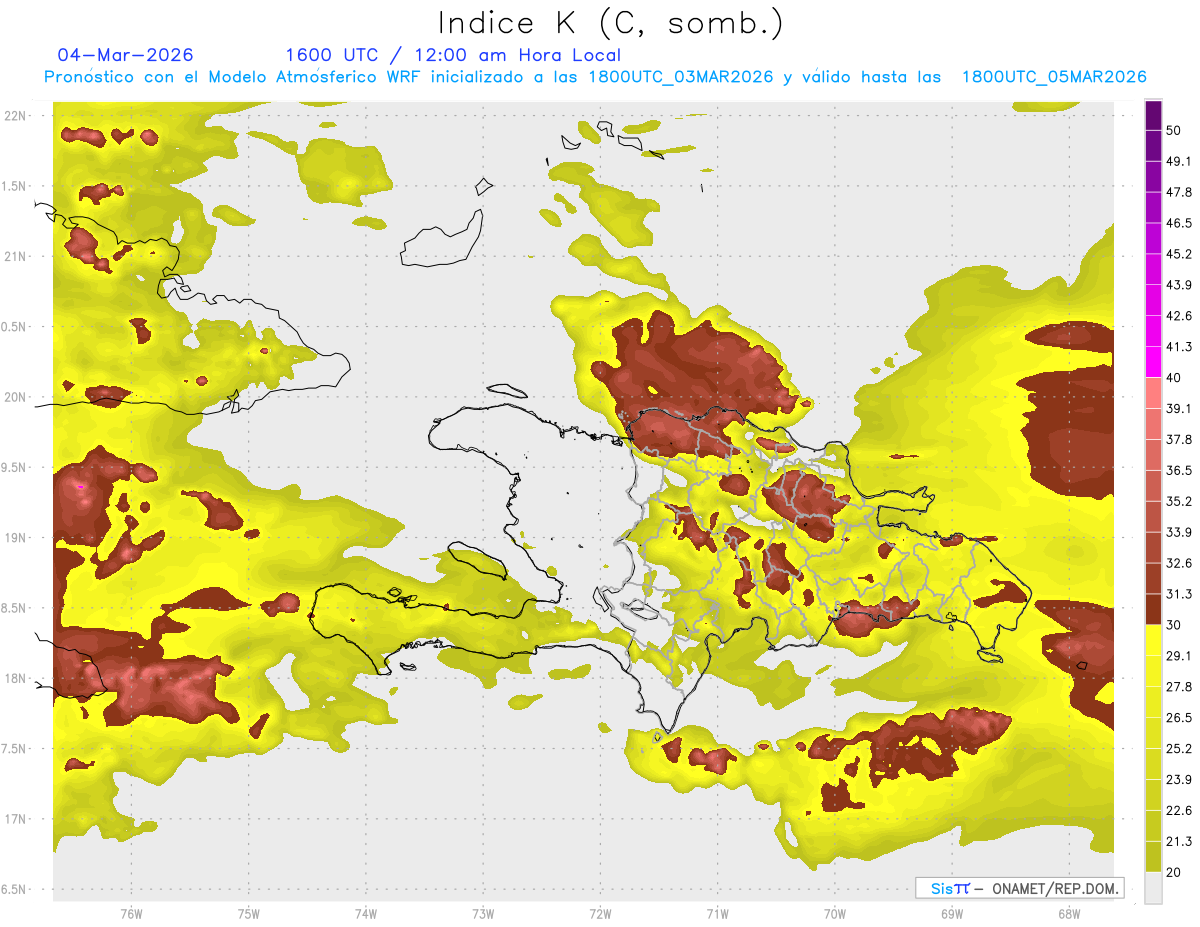
Task: Click the 'Indice K (C, somb.)' chart title
Action: [611, 23]
